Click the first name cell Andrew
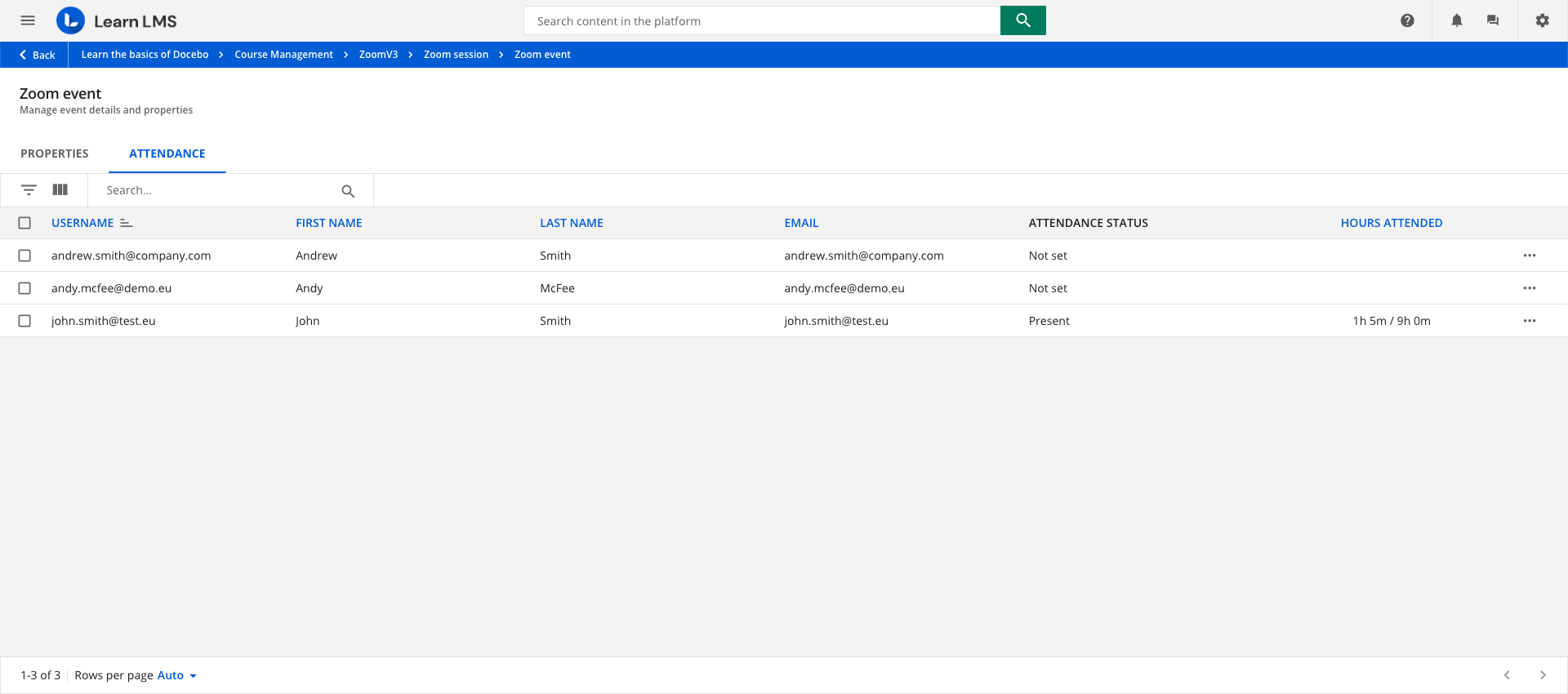1568x694 pixels. coord(316,256)
